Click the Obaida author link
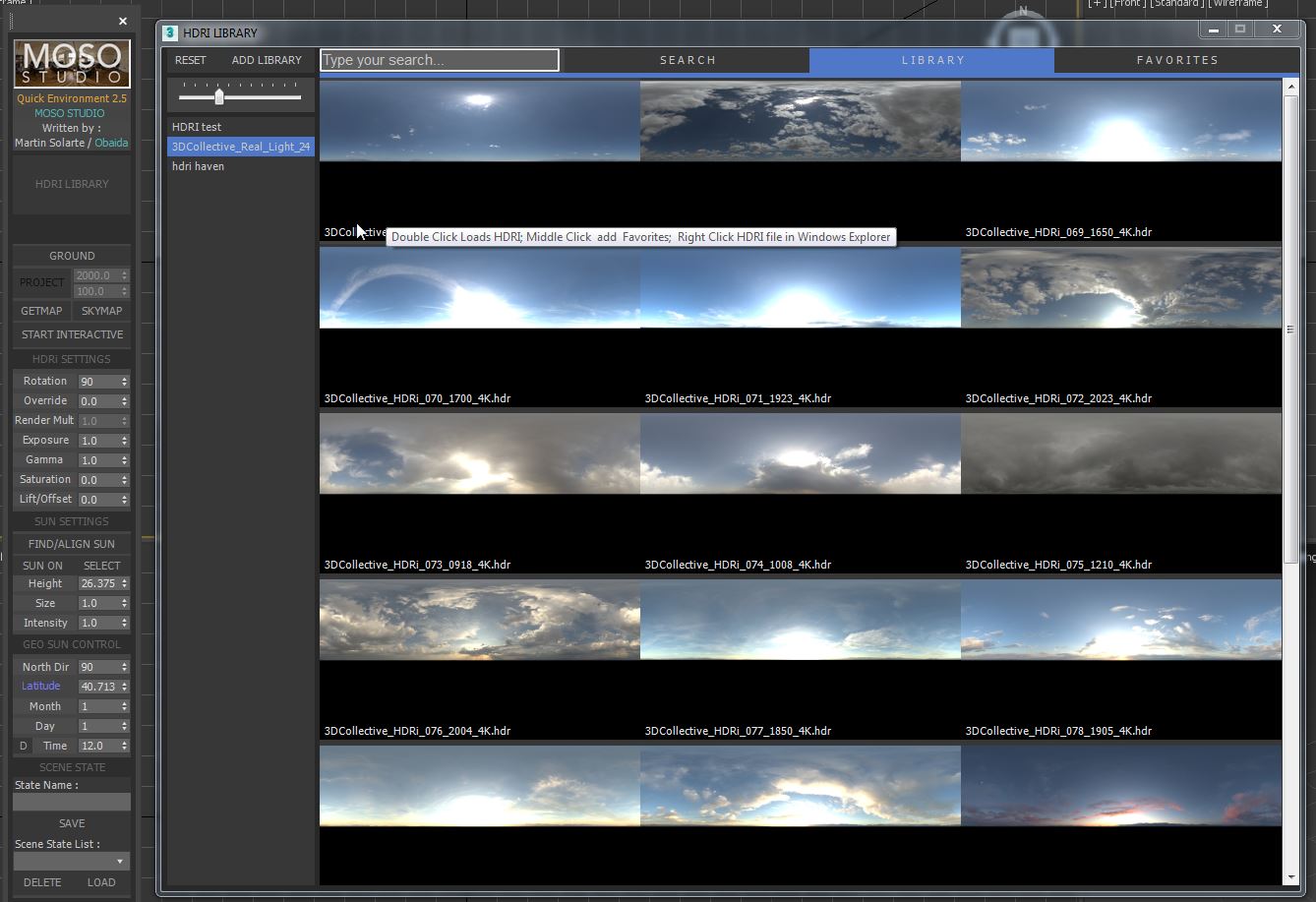This screenshot has height=902, width=1316. pos(111,143)
